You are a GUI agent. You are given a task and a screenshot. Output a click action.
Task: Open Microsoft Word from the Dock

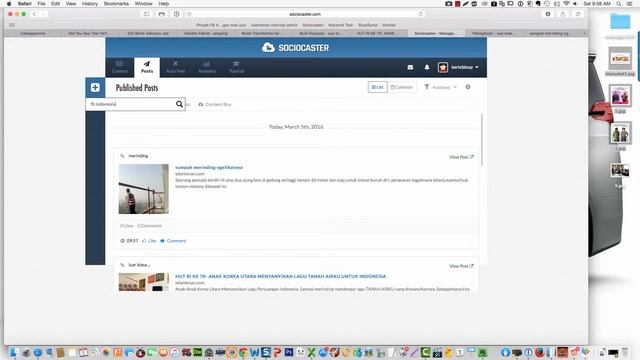(x=255, y=352)
